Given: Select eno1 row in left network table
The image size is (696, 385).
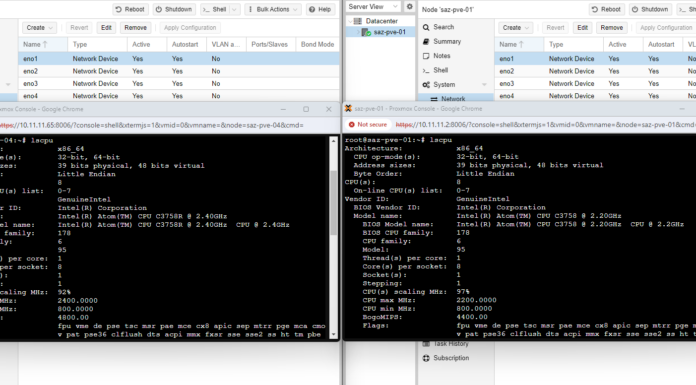Looking at the screenshot, I should [178, 59].
